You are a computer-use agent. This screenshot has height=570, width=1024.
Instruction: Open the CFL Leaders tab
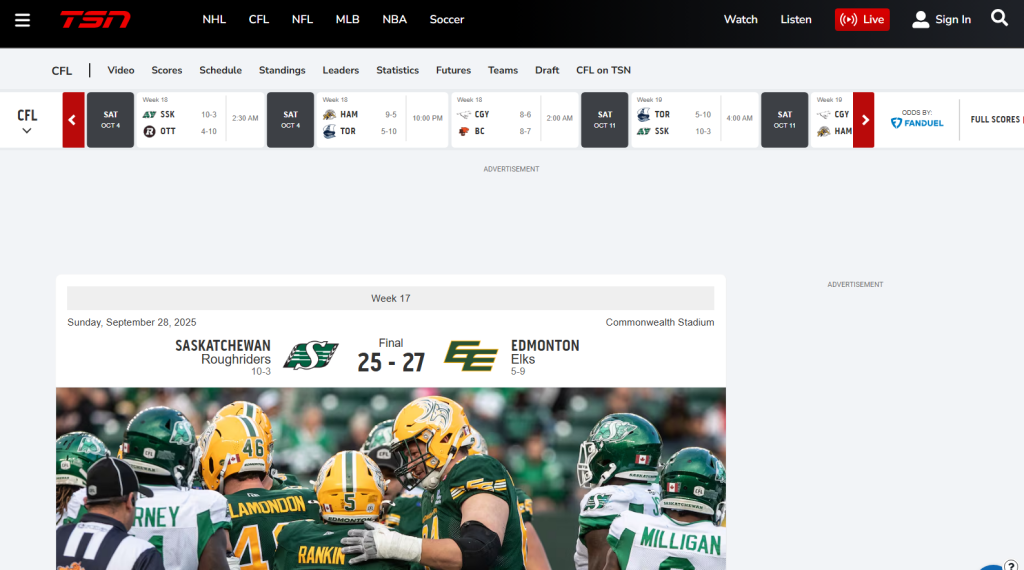340,70
